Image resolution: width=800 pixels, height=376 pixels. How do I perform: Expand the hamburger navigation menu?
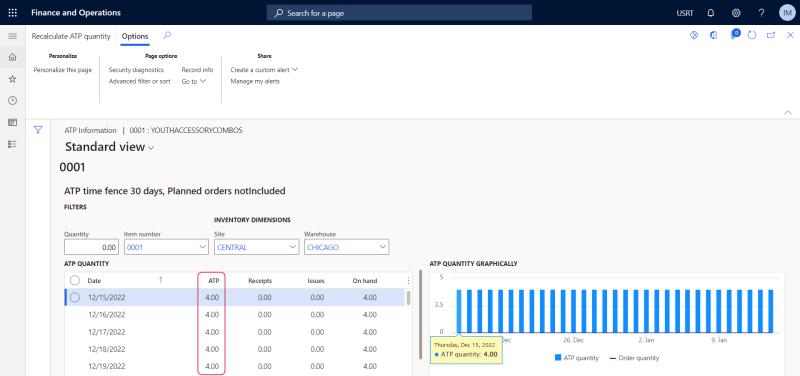coord(13,36)
